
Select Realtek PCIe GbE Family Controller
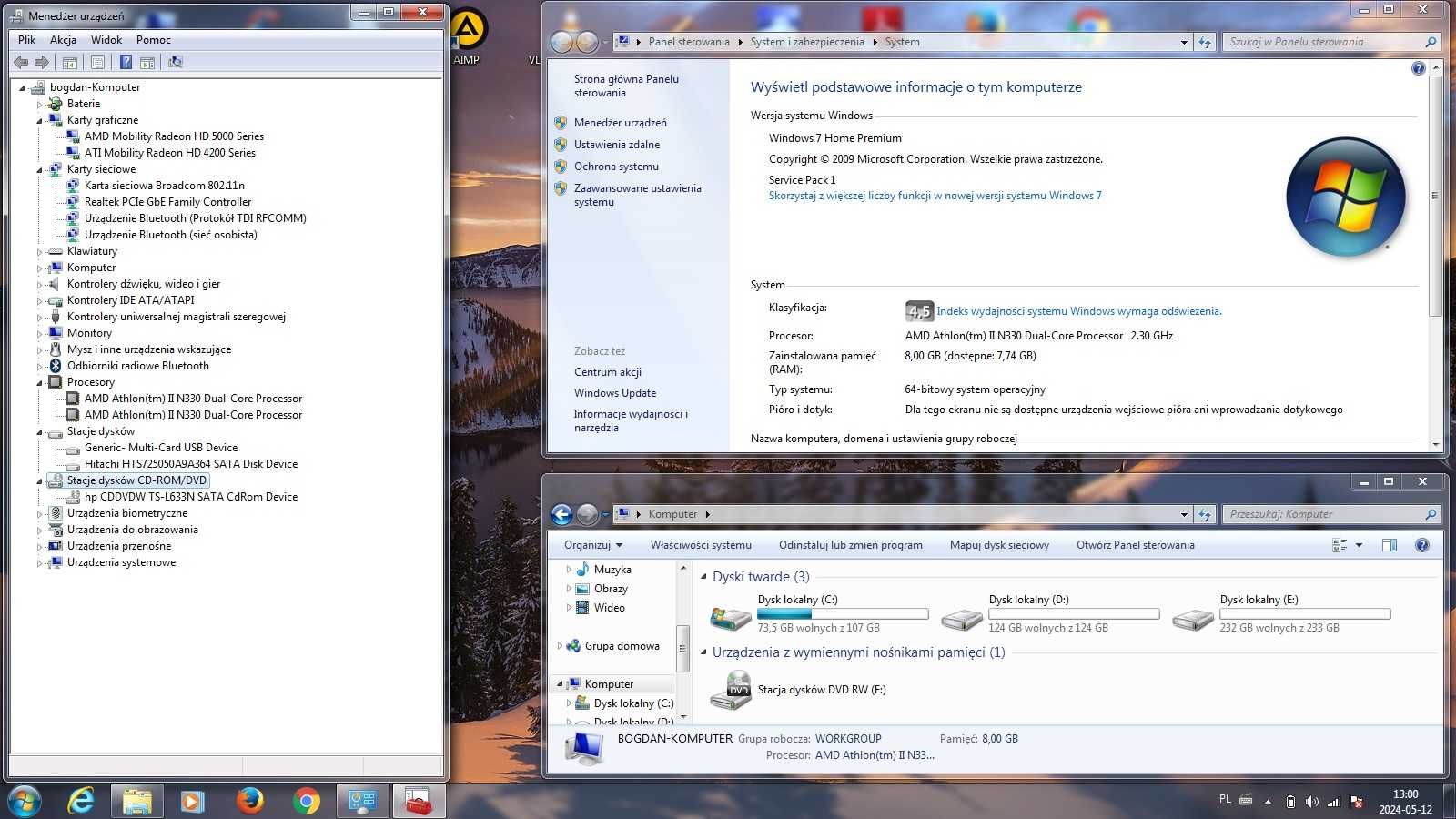(168, 202)
